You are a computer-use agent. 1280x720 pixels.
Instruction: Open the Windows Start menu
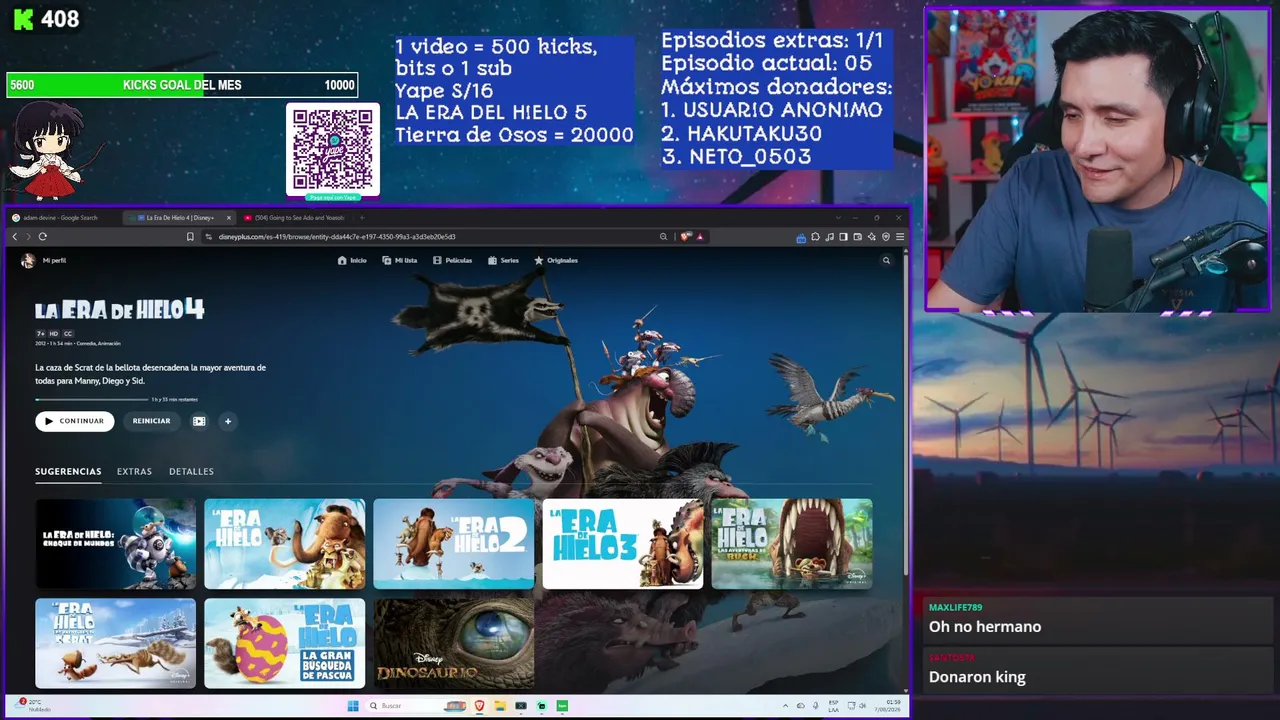353,706
